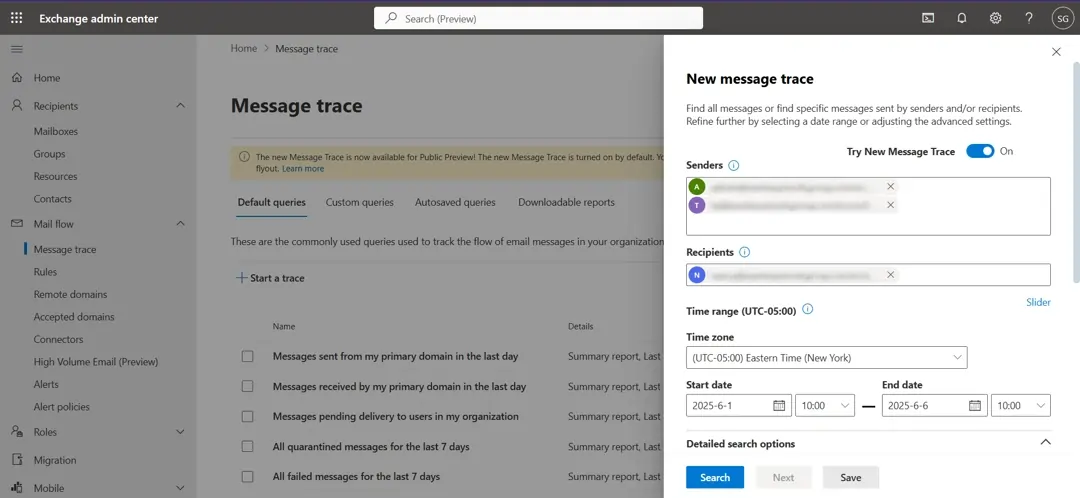Open Alert policies in sidebar
Screen dimensions: 1080x498
tap(61, 406)
